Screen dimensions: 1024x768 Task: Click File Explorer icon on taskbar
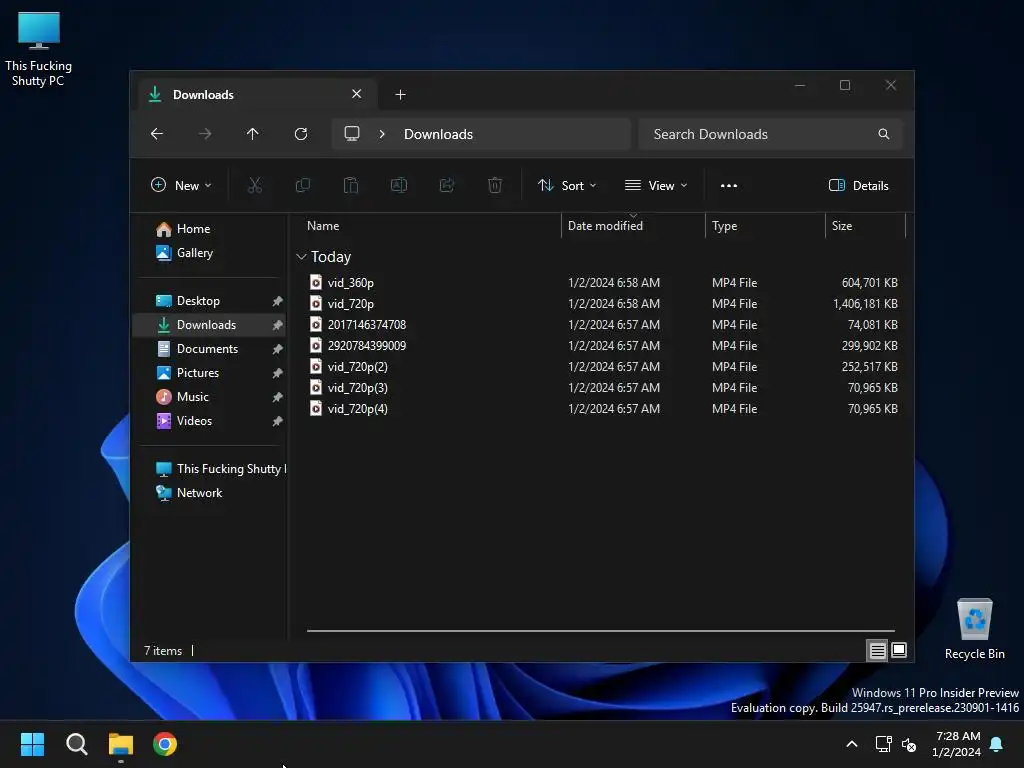[x=121, y=744]
